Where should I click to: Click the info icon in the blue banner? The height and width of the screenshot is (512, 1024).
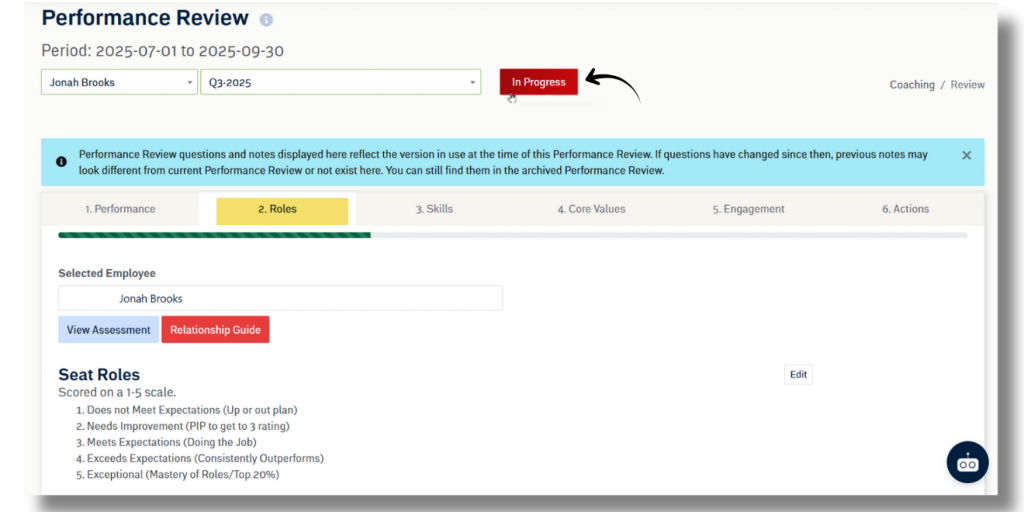(x=61, y=161)
